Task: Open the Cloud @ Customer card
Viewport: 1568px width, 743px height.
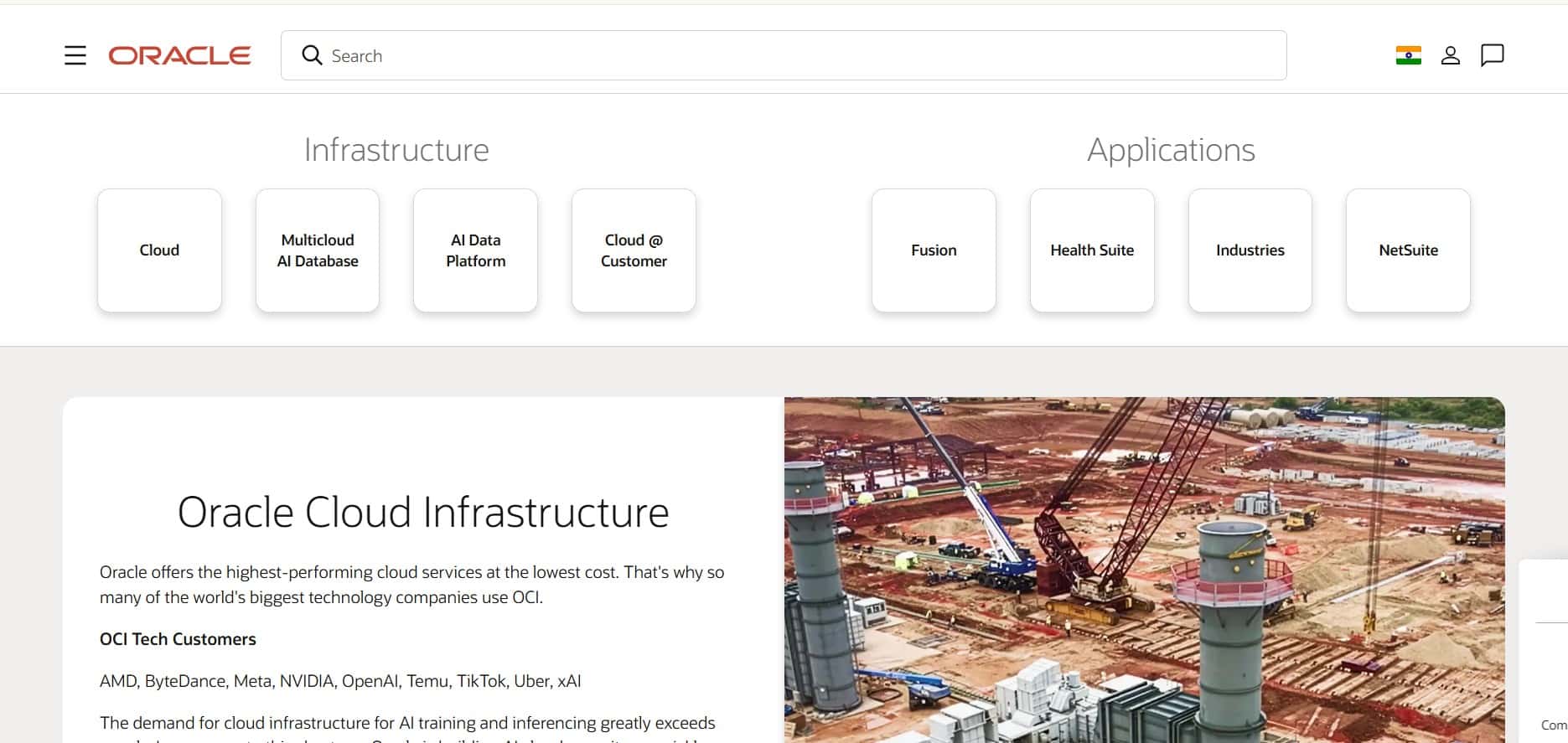Action: click(x=634, y=250)
